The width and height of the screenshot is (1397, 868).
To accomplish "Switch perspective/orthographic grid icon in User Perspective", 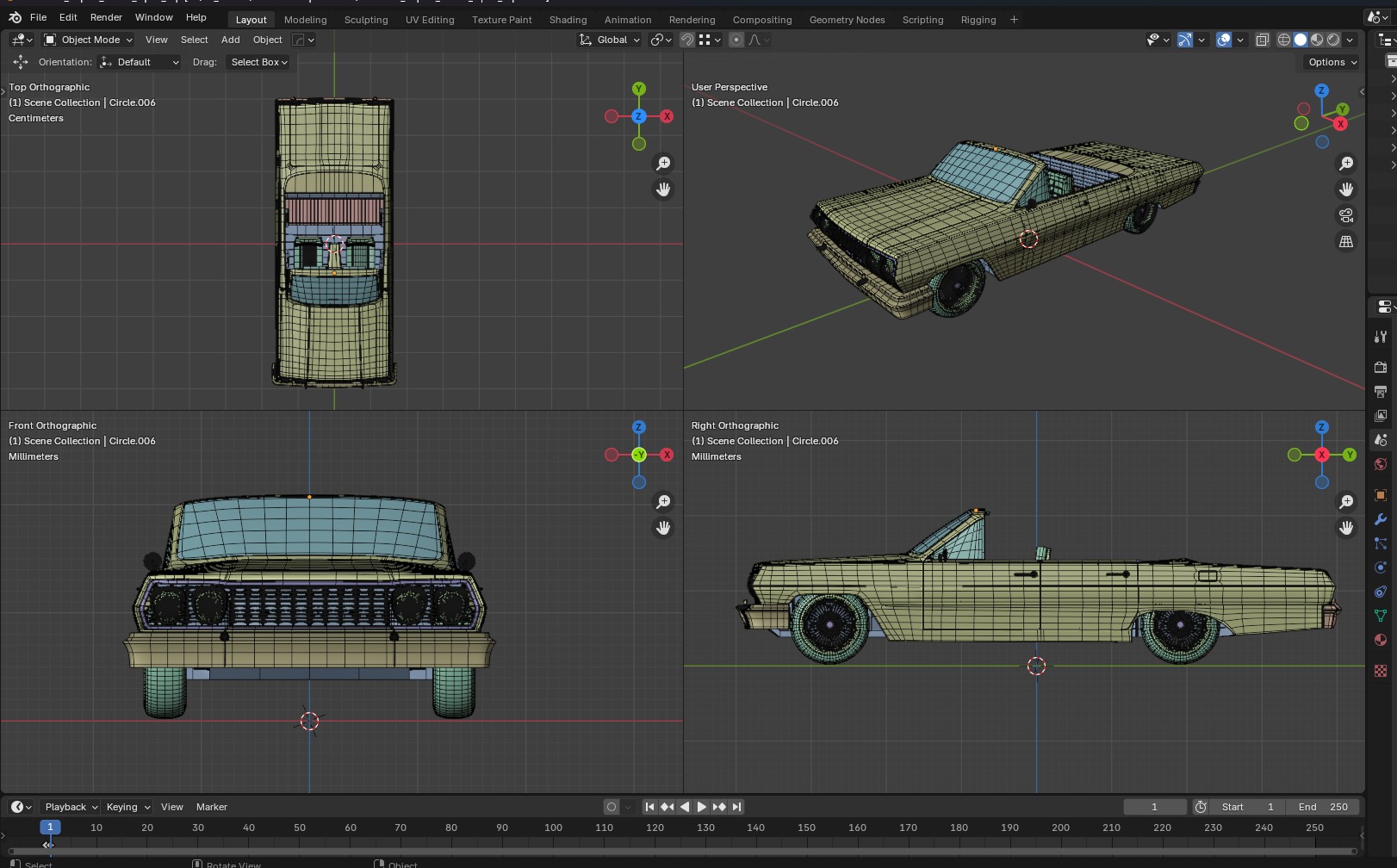I will coord(1346,242).
